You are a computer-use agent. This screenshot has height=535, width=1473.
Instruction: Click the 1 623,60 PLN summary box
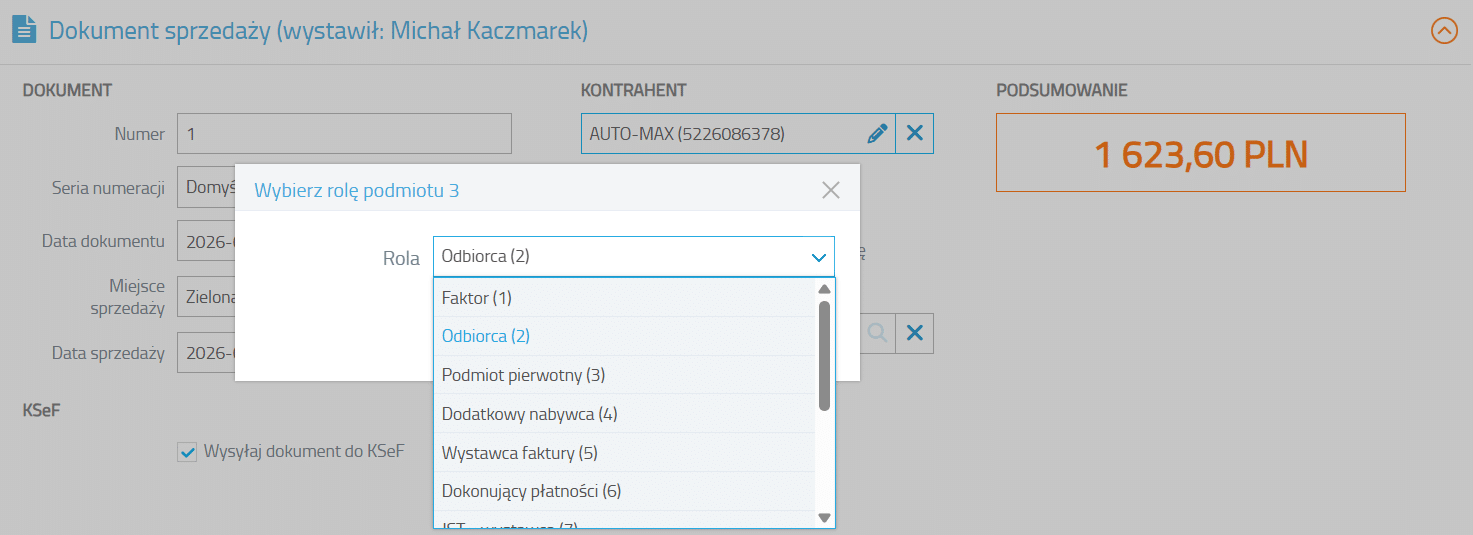coord(1201,152)
